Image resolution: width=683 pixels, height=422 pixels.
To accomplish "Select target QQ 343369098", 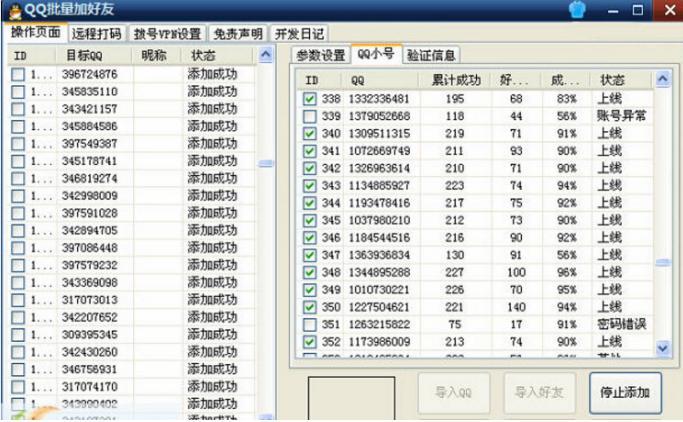I will (90, 283).
